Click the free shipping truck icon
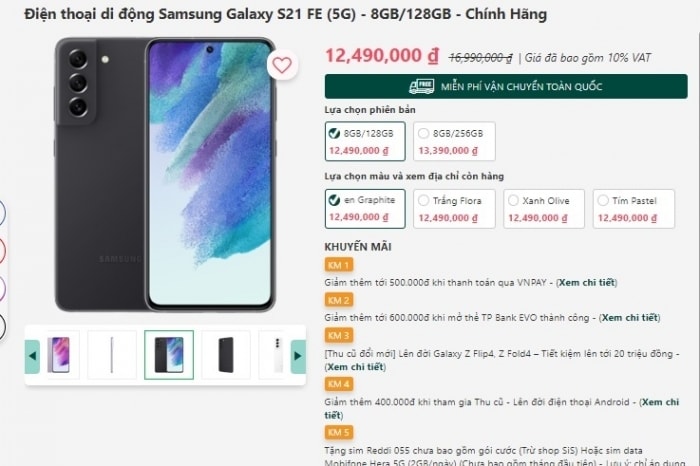 421,87
